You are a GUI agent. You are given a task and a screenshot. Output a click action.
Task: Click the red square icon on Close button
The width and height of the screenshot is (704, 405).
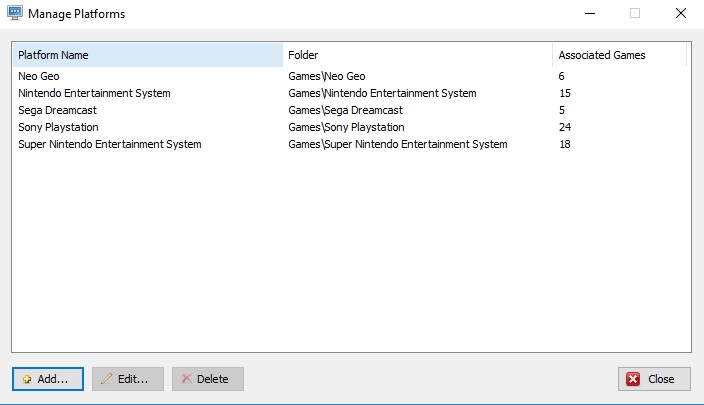coord(633,379)
